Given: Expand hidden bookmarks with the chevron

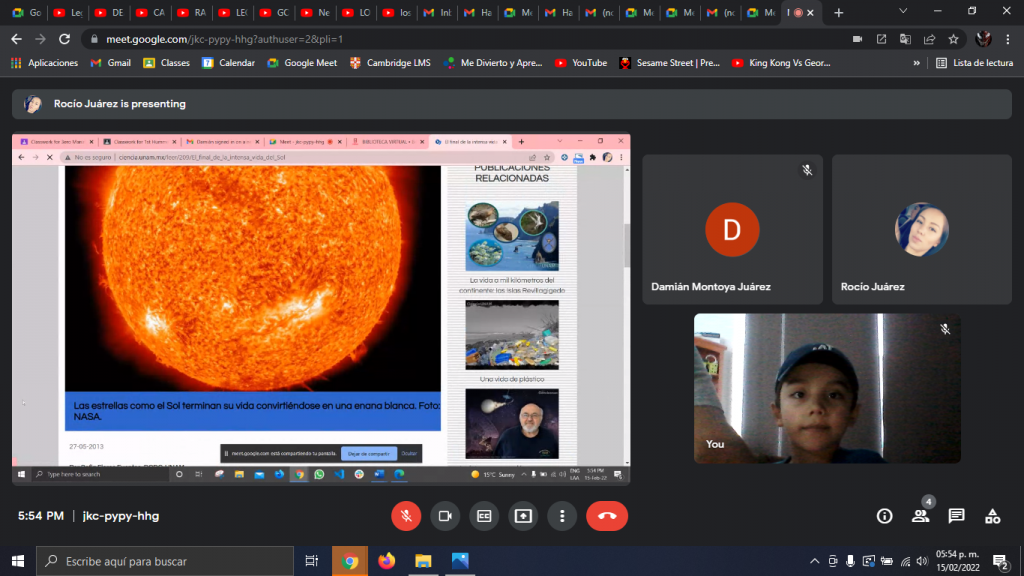Looking at the screenshot, I should click(x=916, y=63).
